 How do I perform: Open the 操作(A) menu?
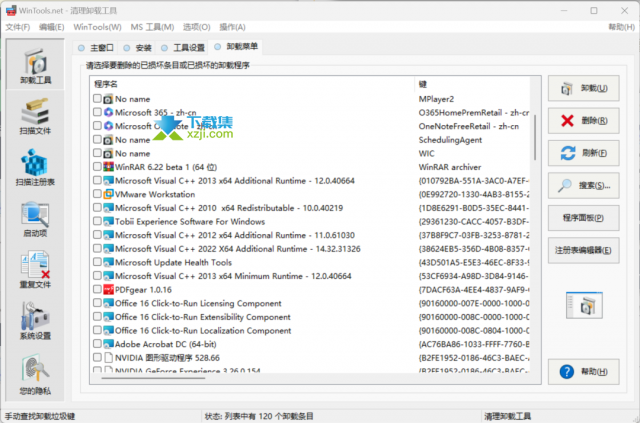232,27
